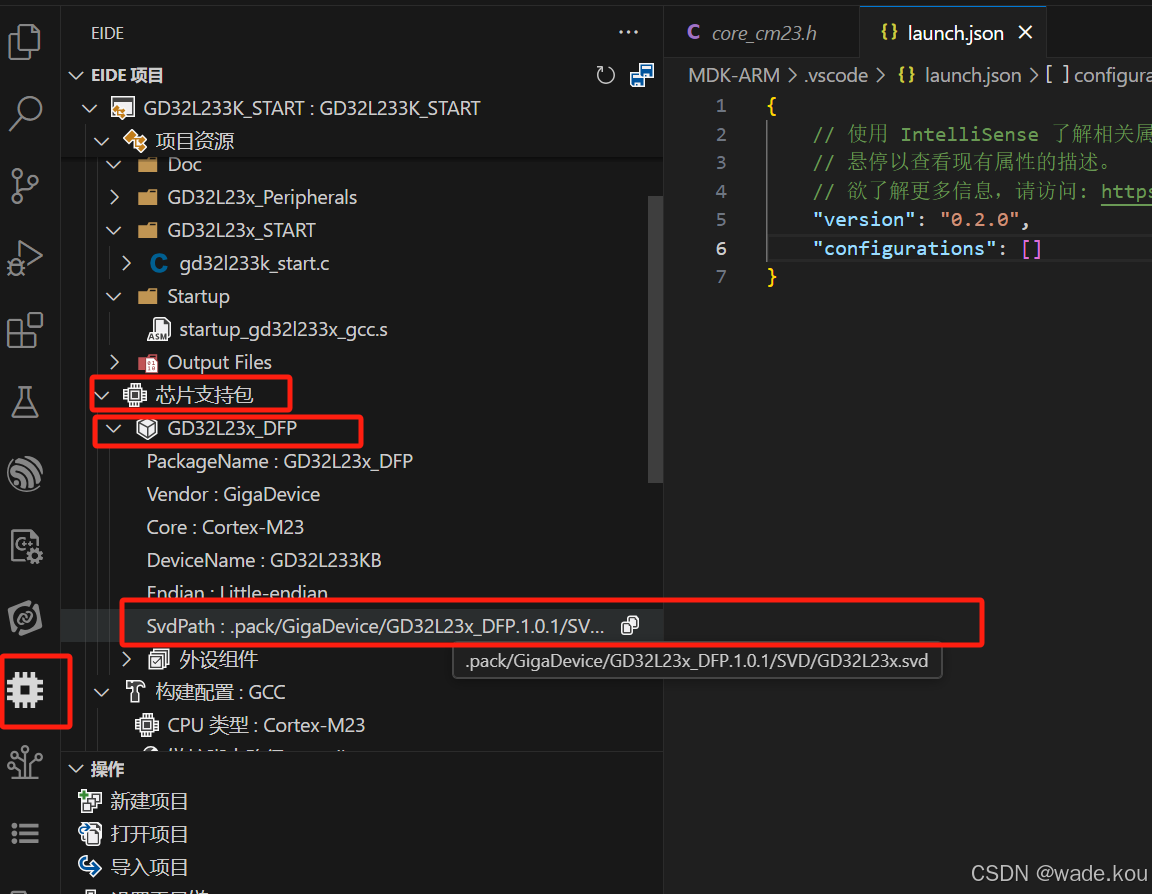
Task: Copy the SvdPath using its copy icon
Action: coord(629,623)
